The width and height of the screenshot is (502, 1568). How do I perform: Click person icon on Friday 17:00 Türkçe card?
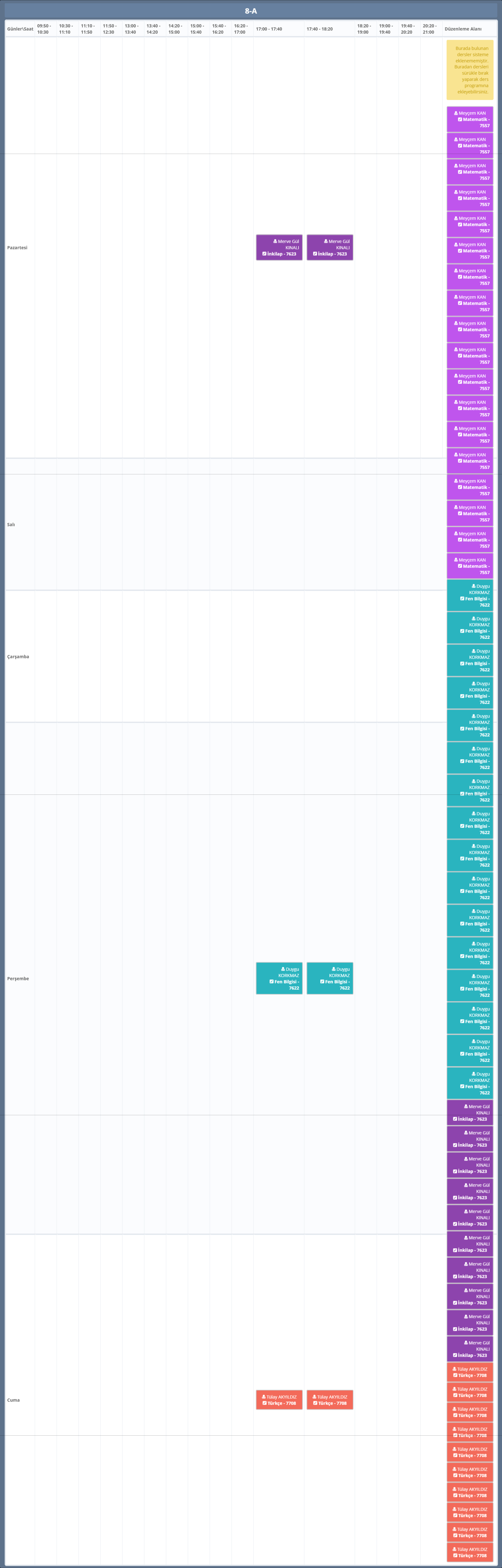(x=264, y=1397)
